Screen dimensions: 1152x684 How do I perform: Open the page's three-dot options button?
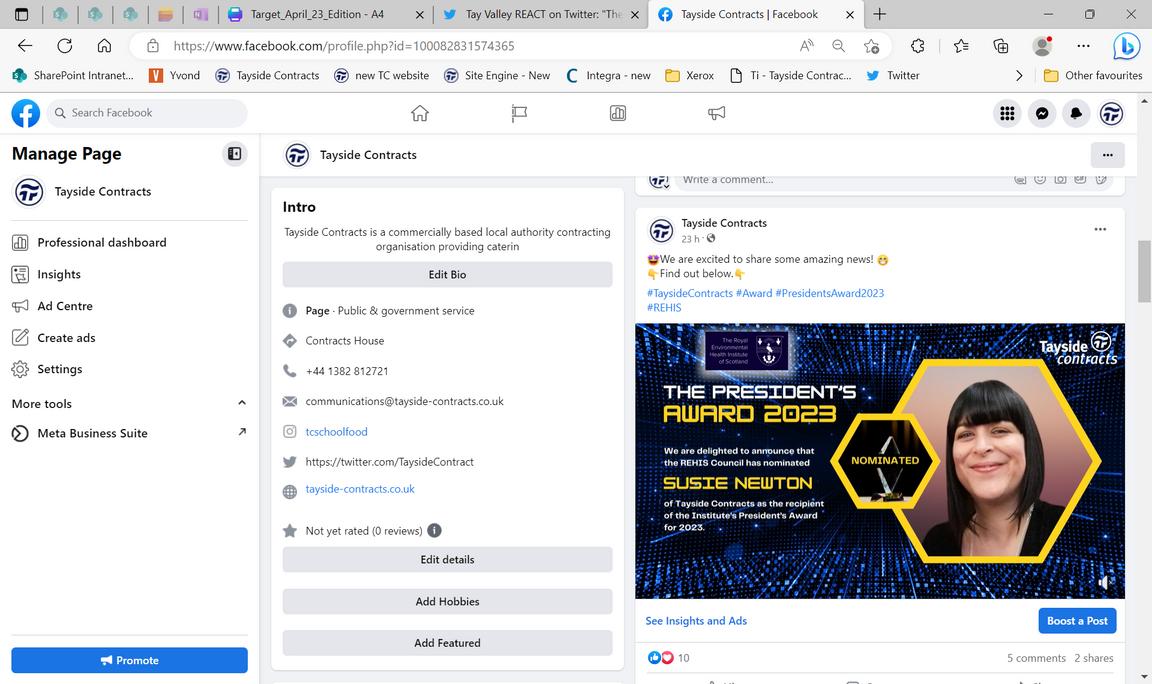pyautogui.click(x=1107, y=155)
